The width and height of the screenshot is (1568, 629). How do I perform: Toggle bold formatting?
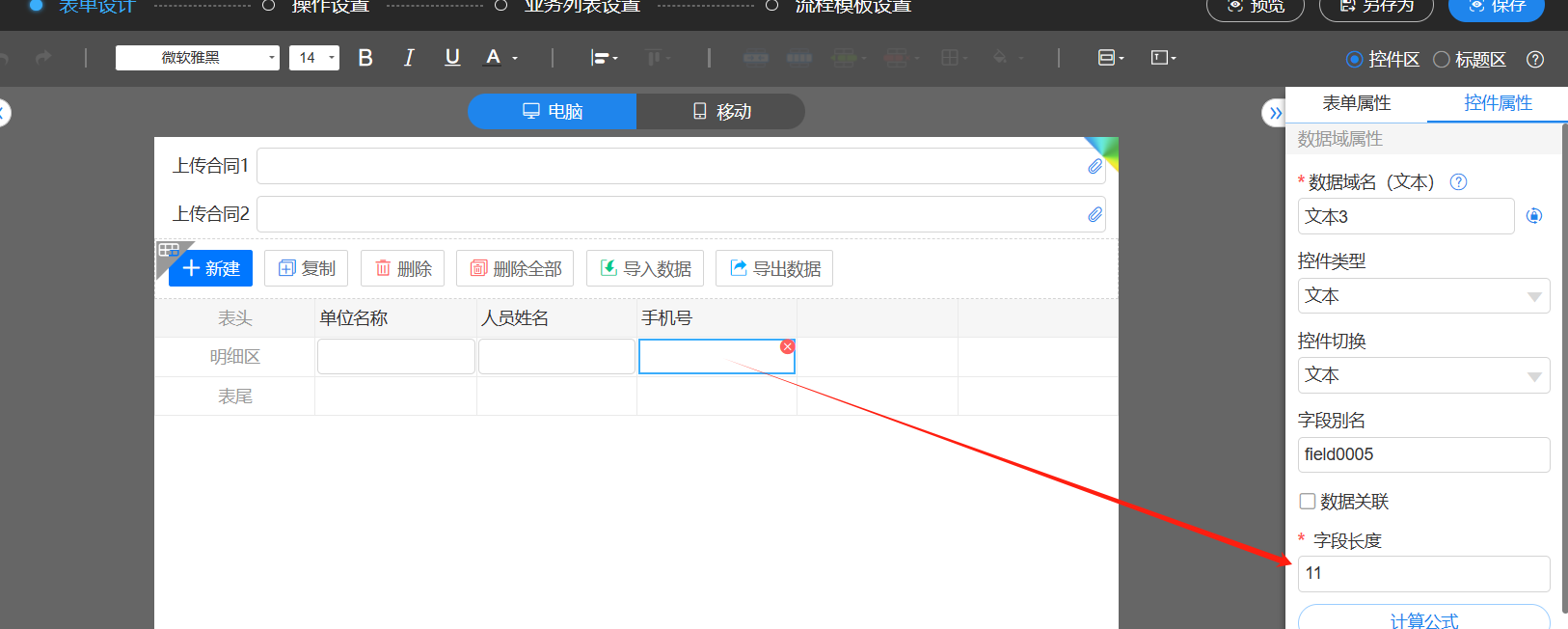click(365, 58)
